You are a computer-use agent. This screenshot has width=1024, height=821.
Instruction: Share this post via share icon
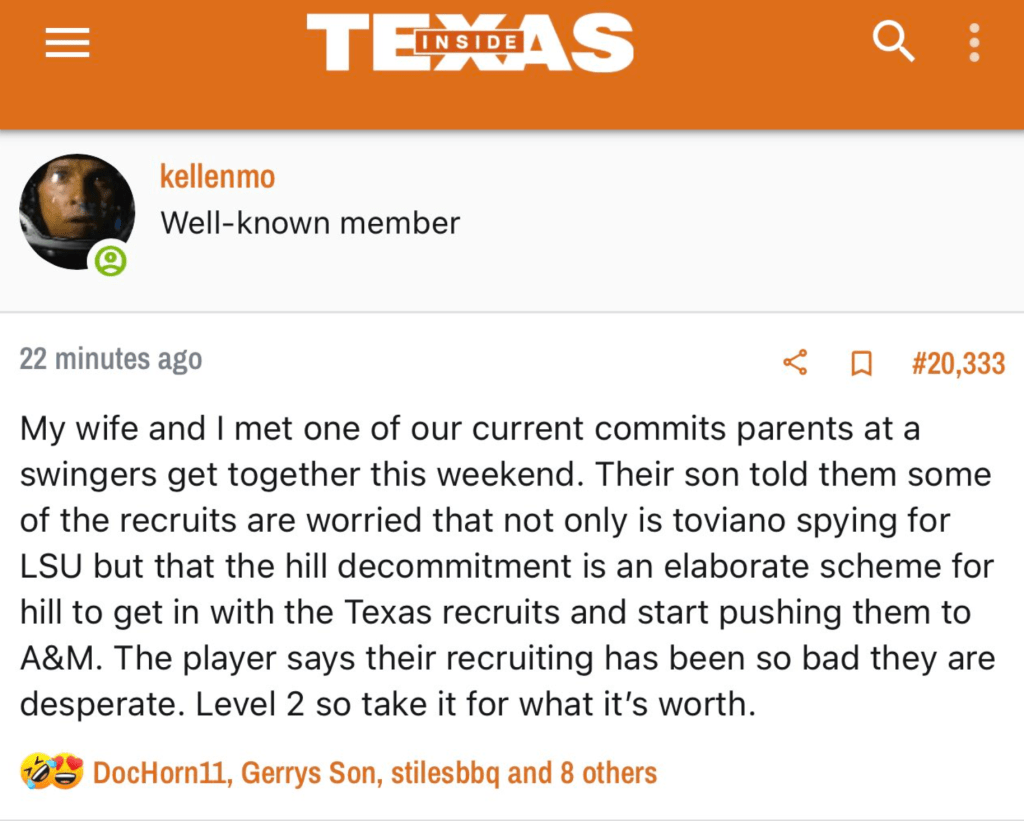796,362
